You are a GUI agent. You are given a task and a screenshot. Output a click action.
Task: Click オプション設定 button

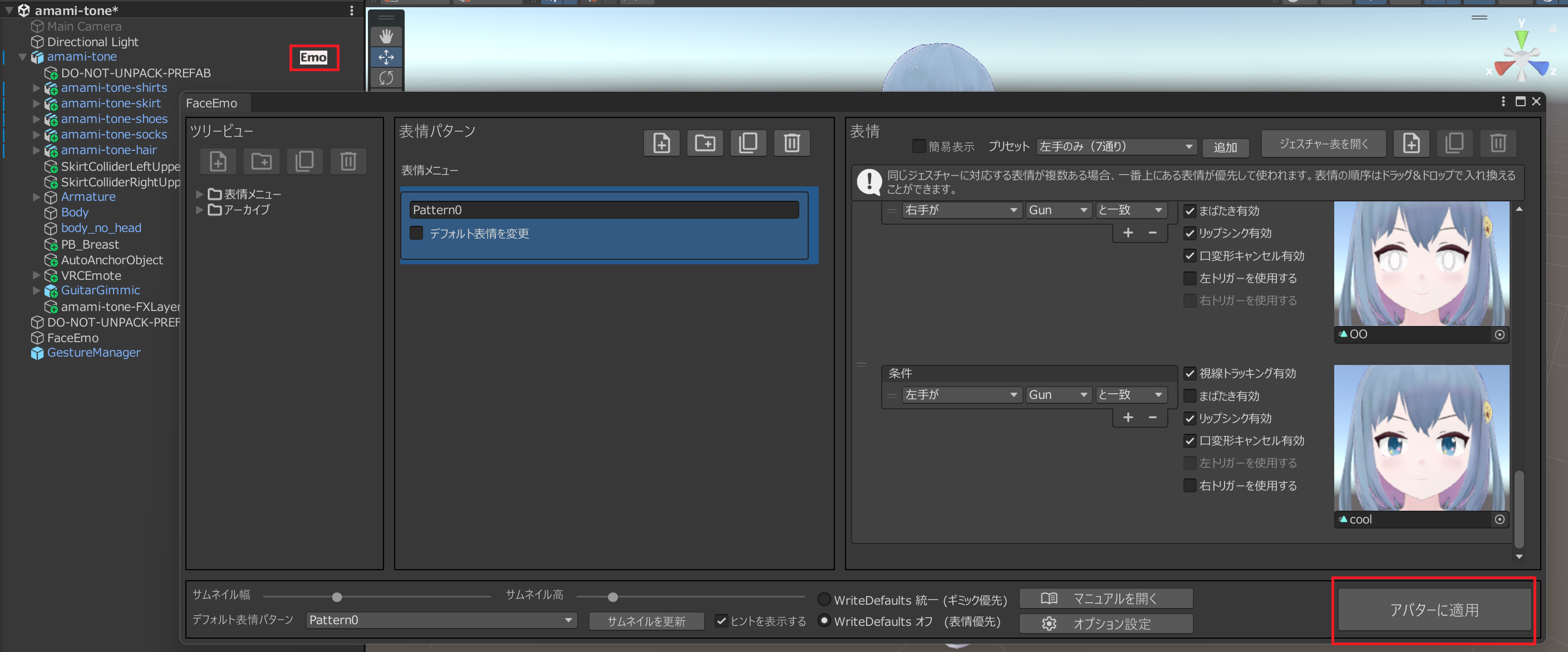[x=1106, y=624]
